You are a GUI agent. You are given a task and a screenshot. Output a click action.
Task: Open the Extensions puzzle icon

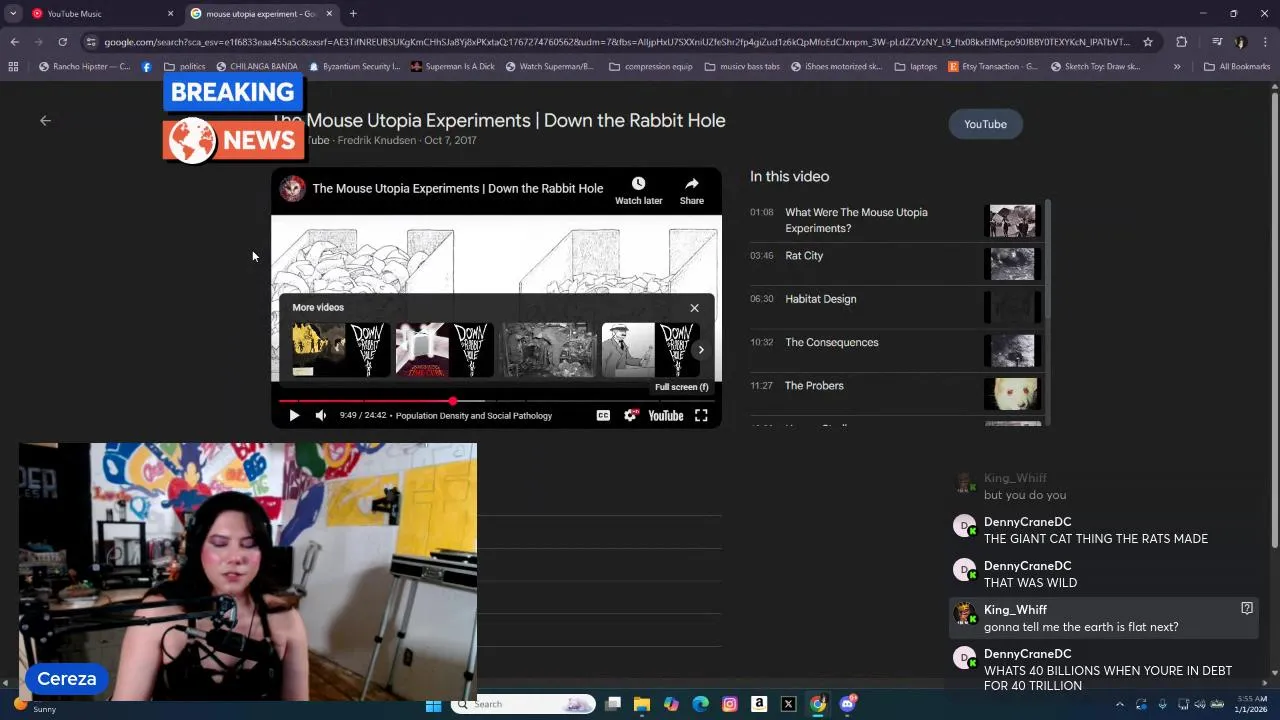(x=1181, y=42)
